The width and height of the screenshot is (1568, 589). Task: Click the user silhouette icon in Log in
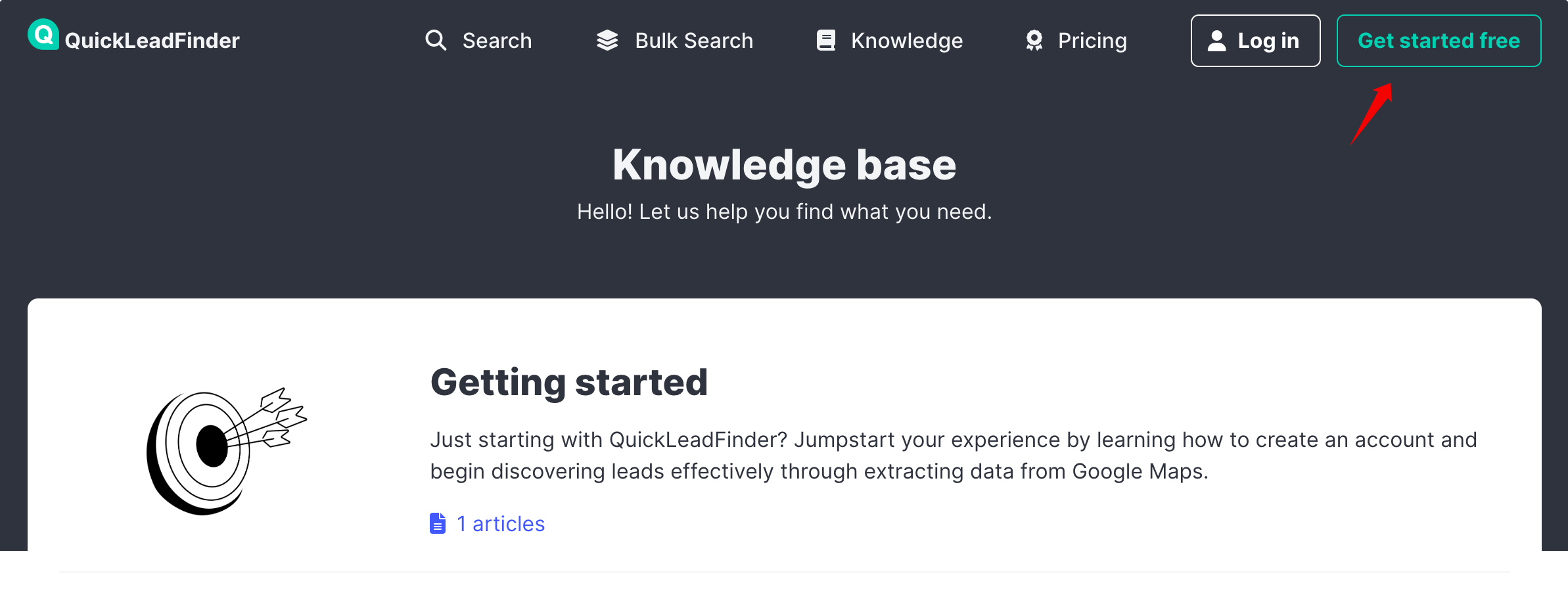pyautogui.click(x=1217, y=41)
